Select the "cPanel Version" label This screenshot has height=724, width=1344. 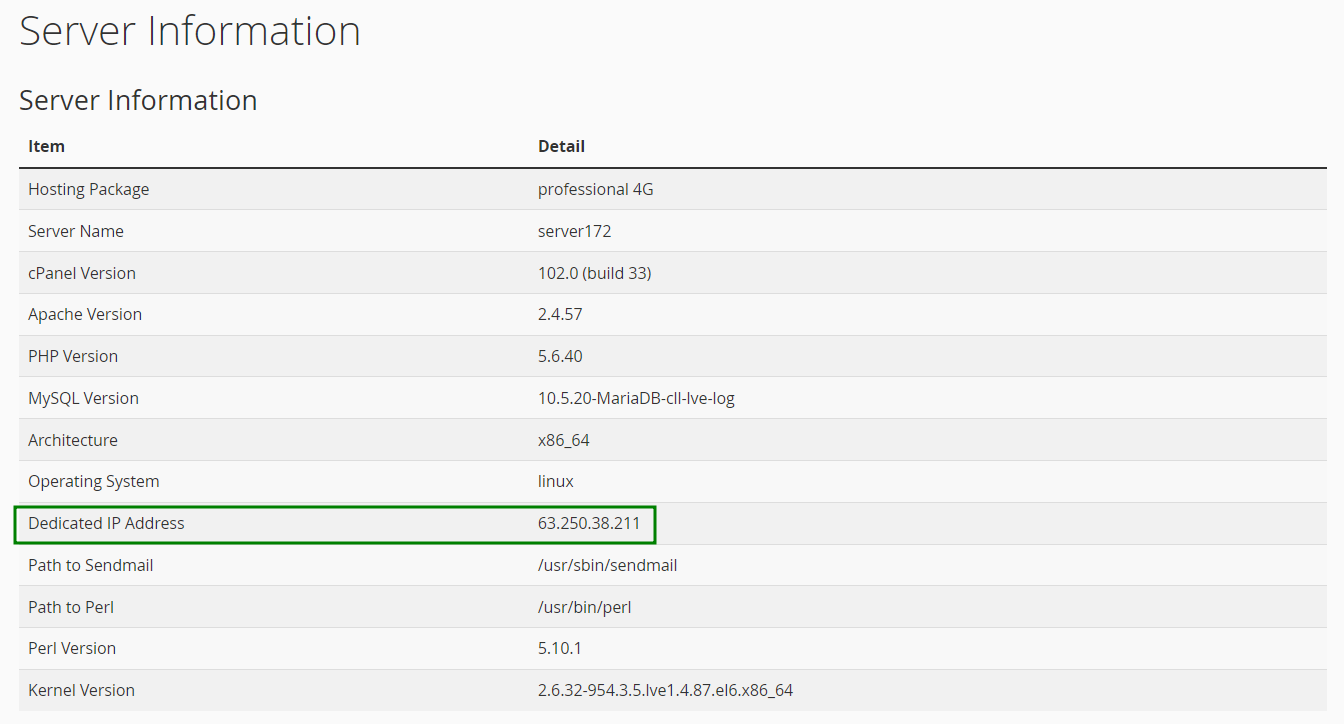click(82, 273)
